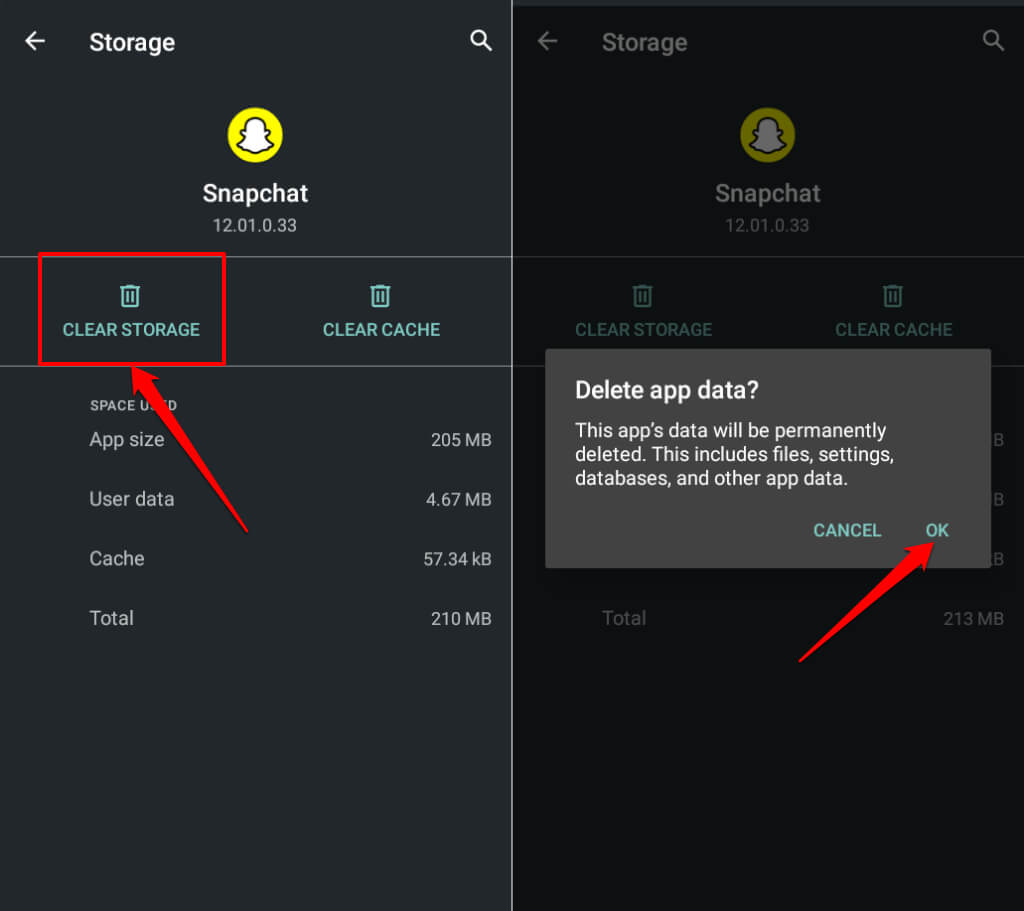Tap the dimmed search magnifier on the dialog screen

point(993,41)
